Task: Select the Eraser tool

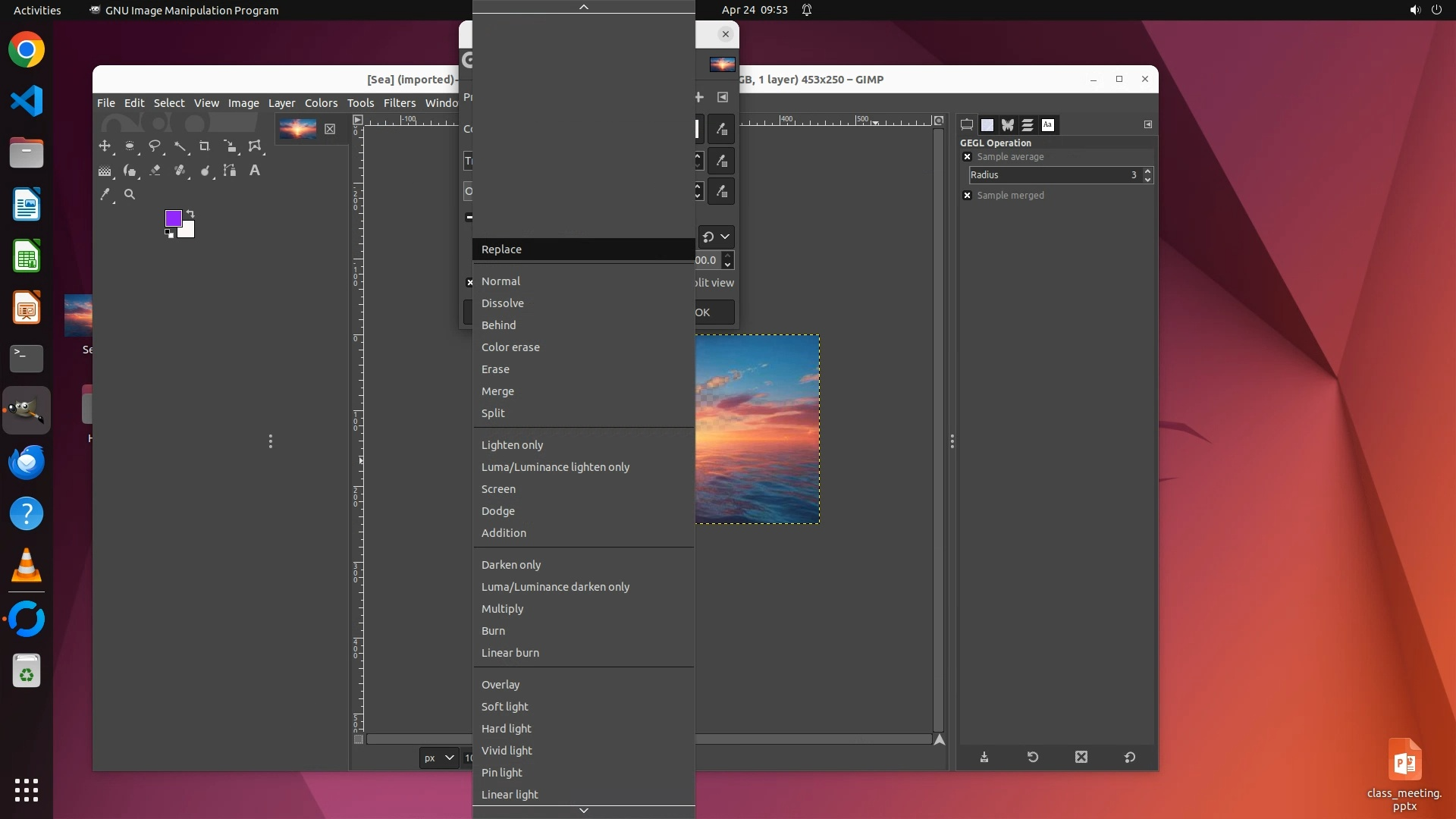Action: pyautogui.click(x=155, y=171)
